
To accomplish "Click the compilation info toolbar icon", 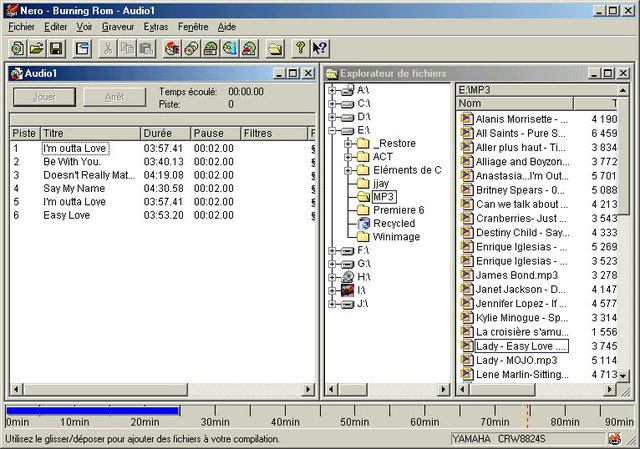I will tap(82, 49).
